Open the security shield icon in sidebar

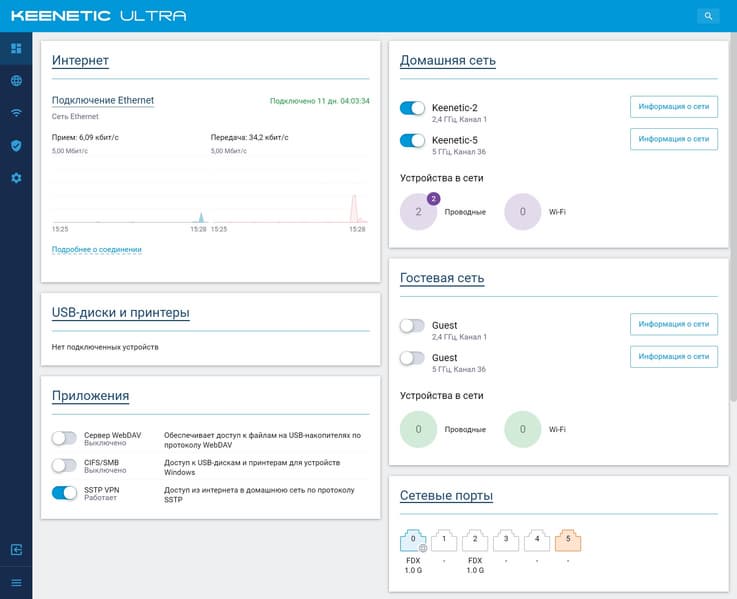click(x=16, y=145)
